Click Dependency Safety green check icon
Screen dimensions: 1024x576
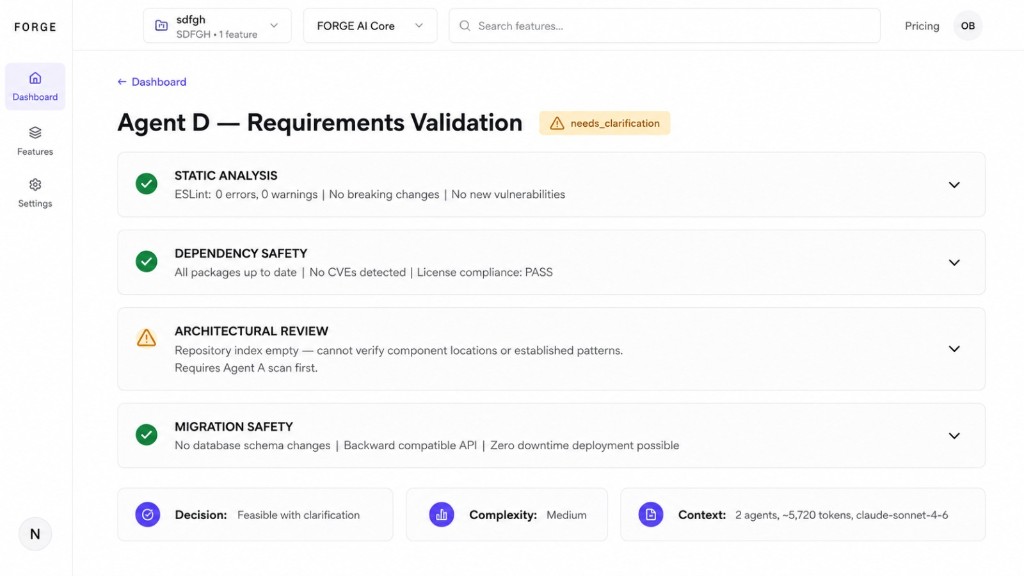(x=146, y=261)
